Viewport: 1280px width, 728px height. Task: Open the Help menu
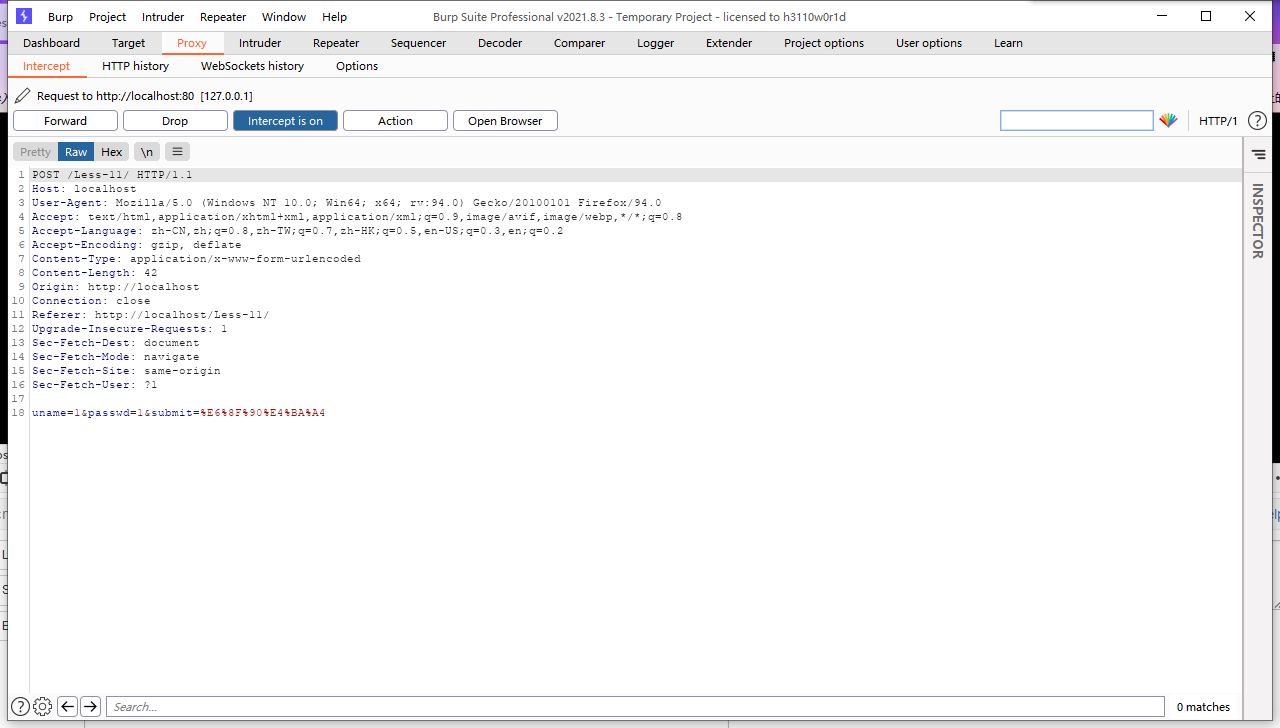[x=334, y=17]
